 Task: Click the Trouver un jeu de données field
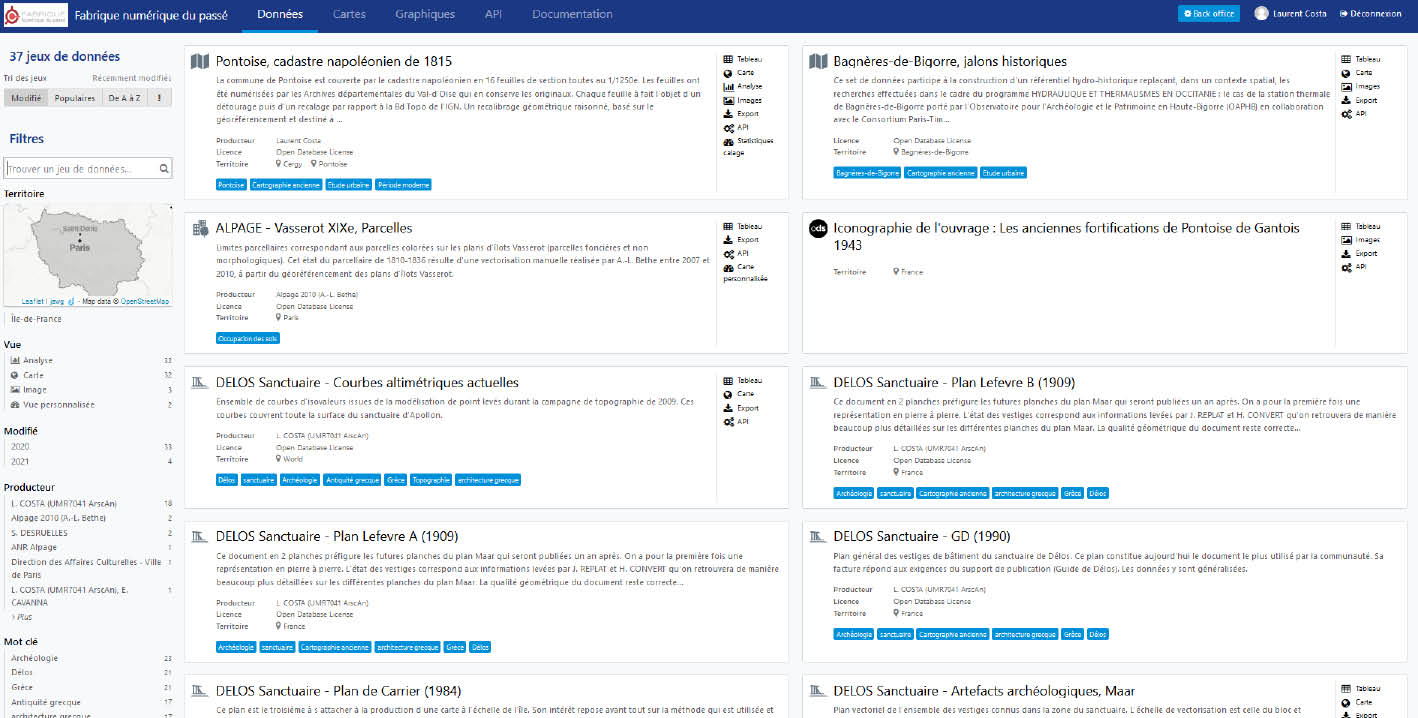point(80,169)
